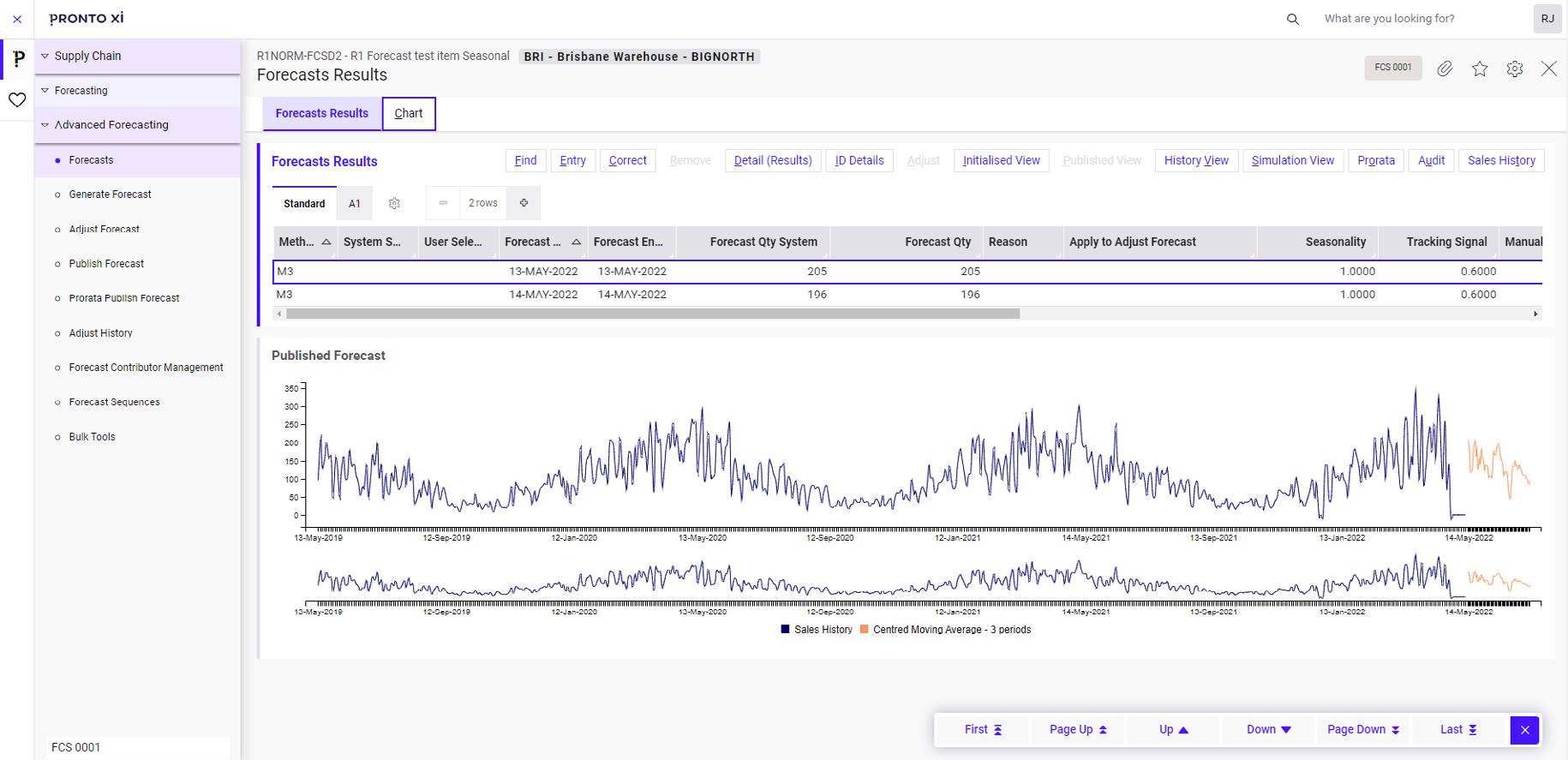This screenshot has width=1568, height=760.
Task: Open ID Details
Action: pos(859,160)
